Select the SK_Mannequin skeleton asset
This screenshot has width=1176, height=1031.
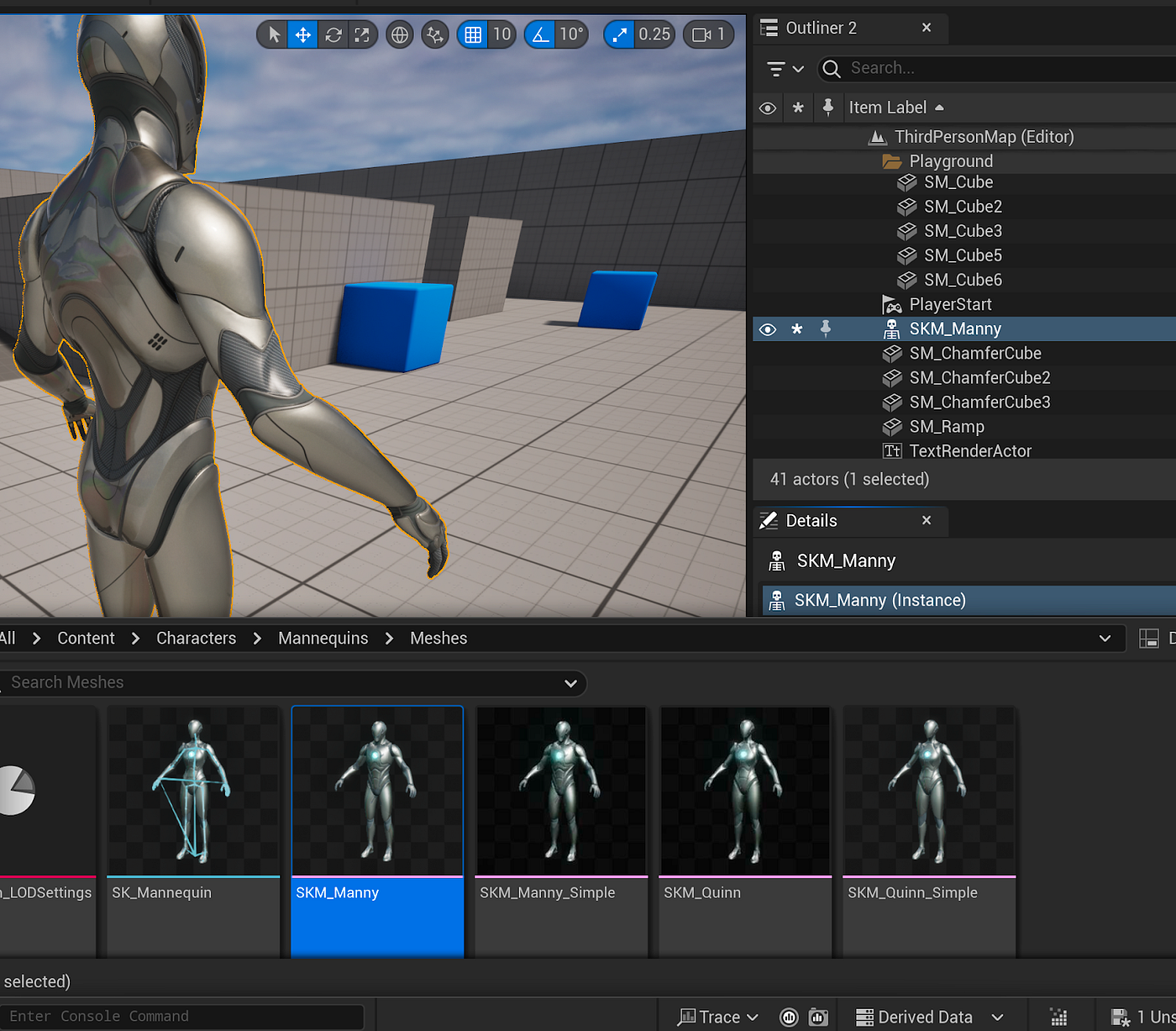[x=193, y=831]
